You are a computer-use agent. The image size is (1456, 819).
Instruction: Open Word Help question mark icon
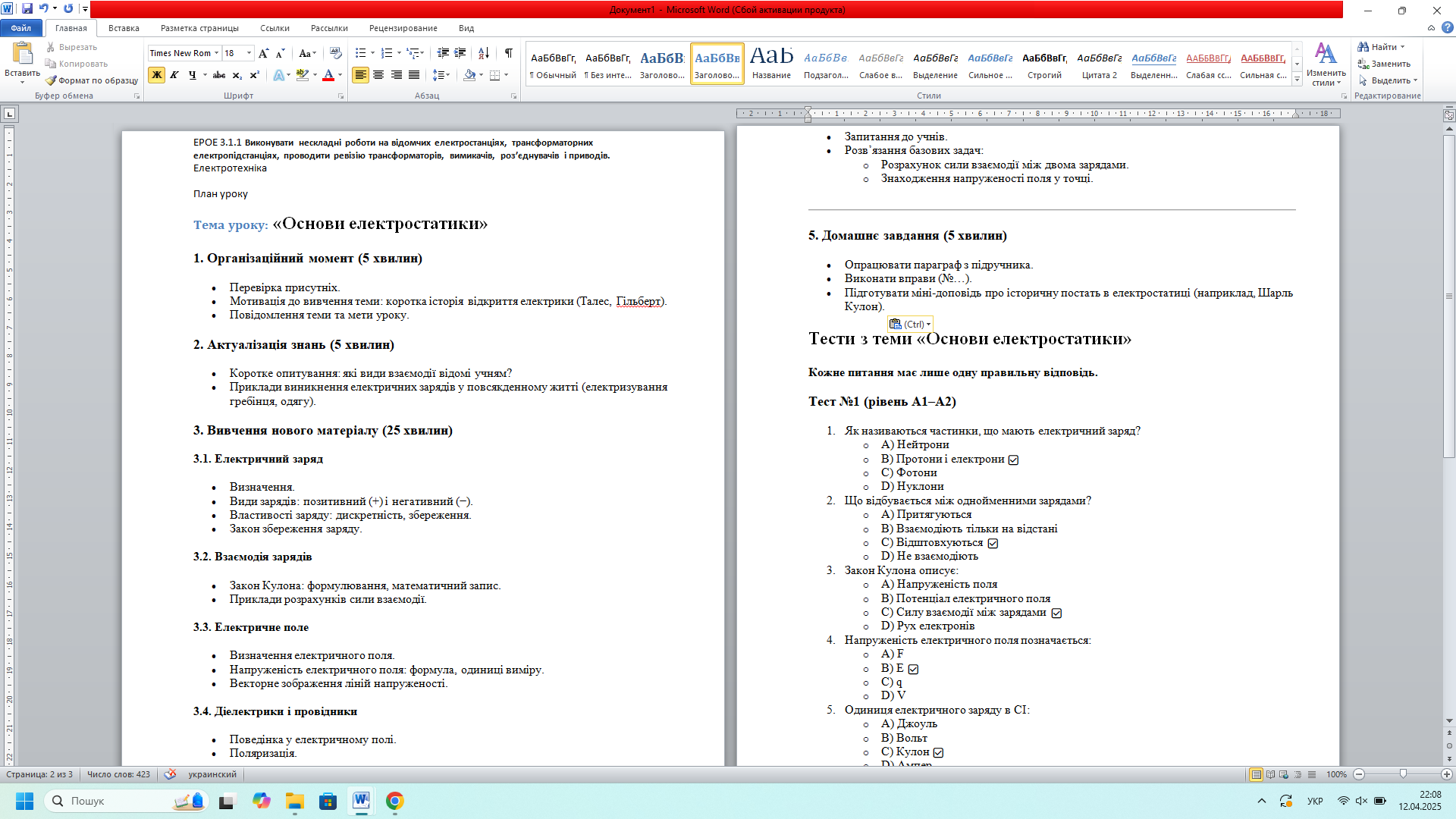(1448, 28)
